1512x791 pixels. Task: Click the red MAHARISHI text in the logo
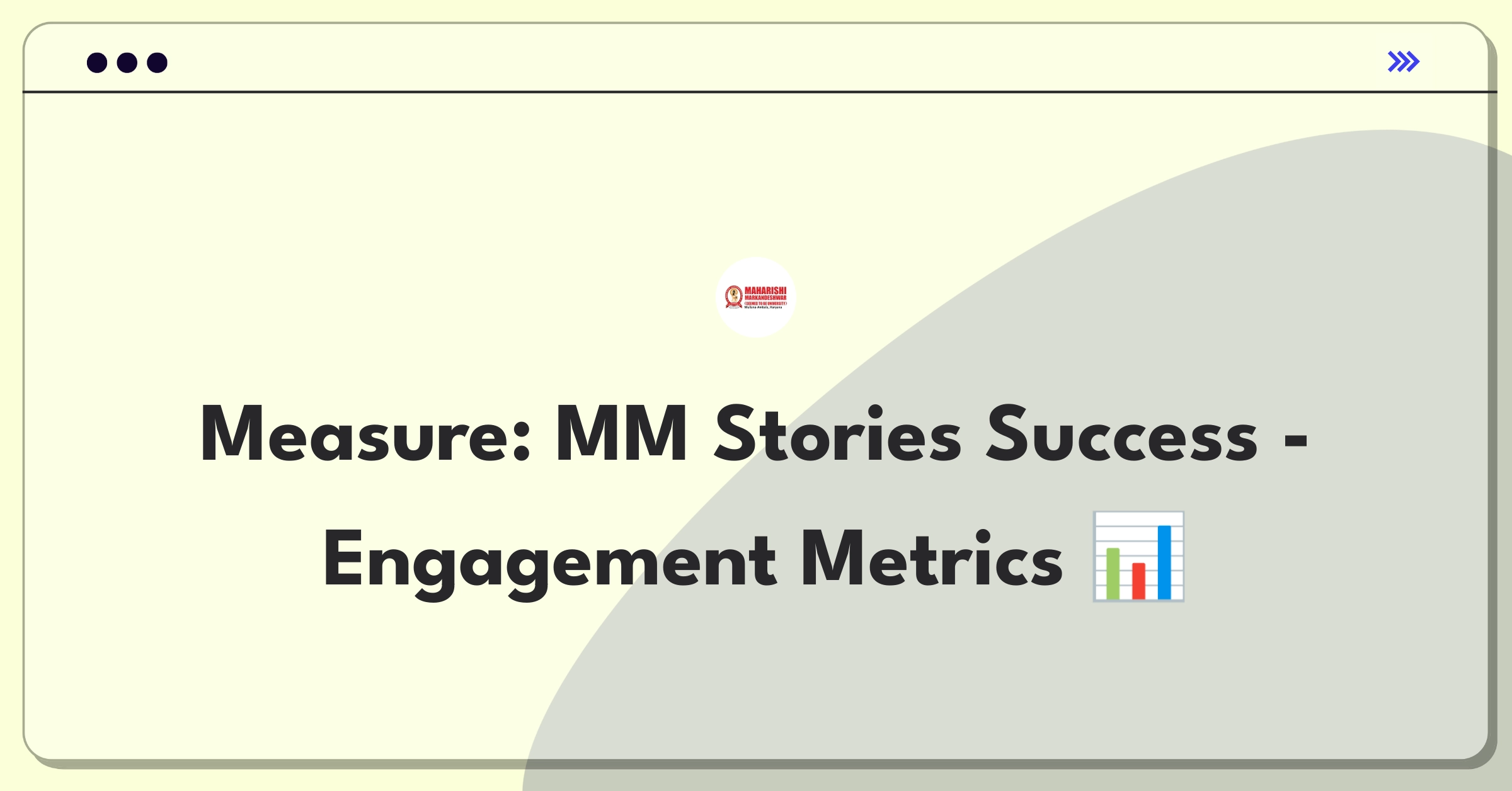[x=765, y=290]
